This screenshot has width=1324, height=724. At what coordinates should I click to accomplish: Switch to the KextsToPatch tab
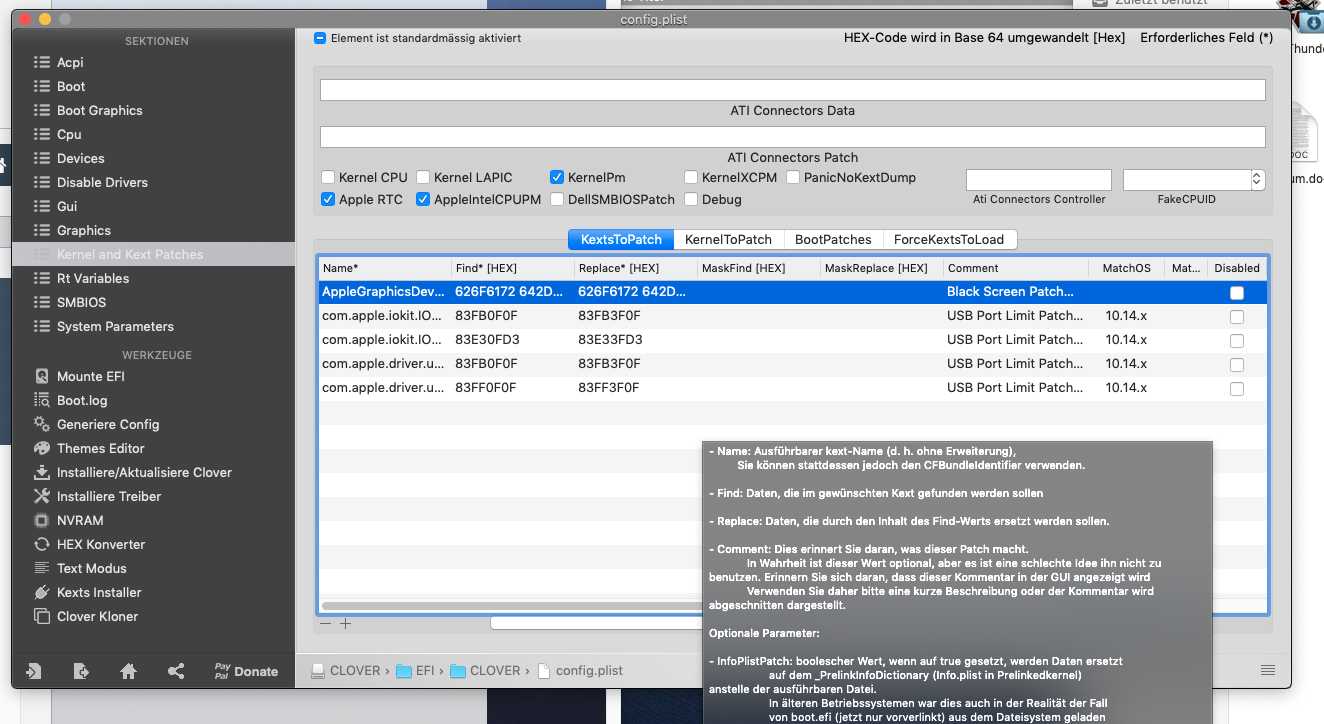click(621, 239)
